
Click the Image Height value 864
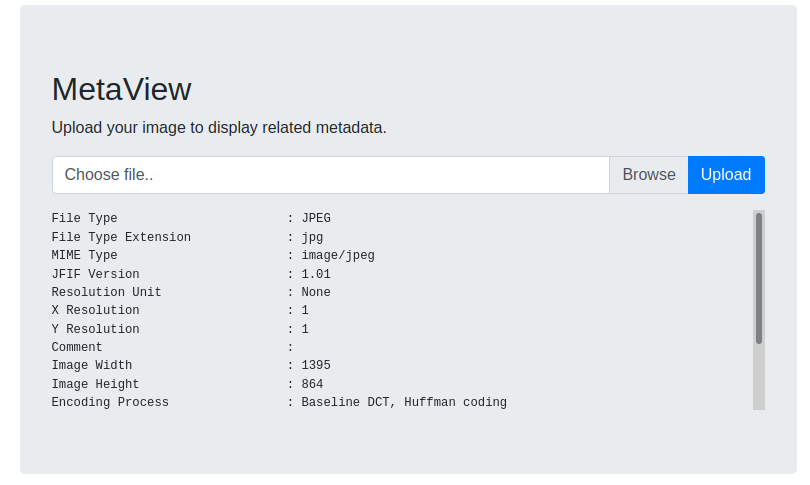(x=312, y=384)
